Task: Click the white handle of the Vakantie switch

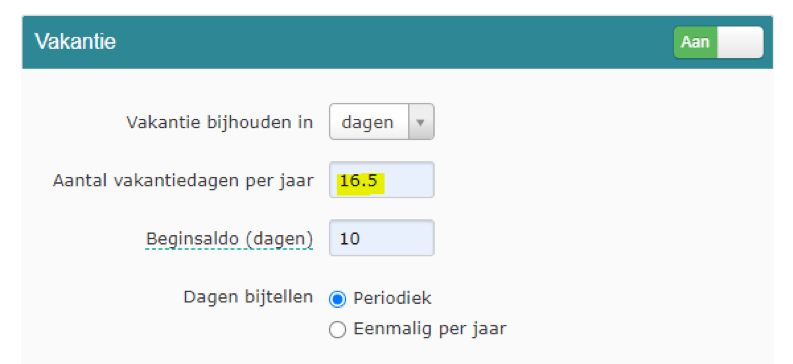Action: 740,42
